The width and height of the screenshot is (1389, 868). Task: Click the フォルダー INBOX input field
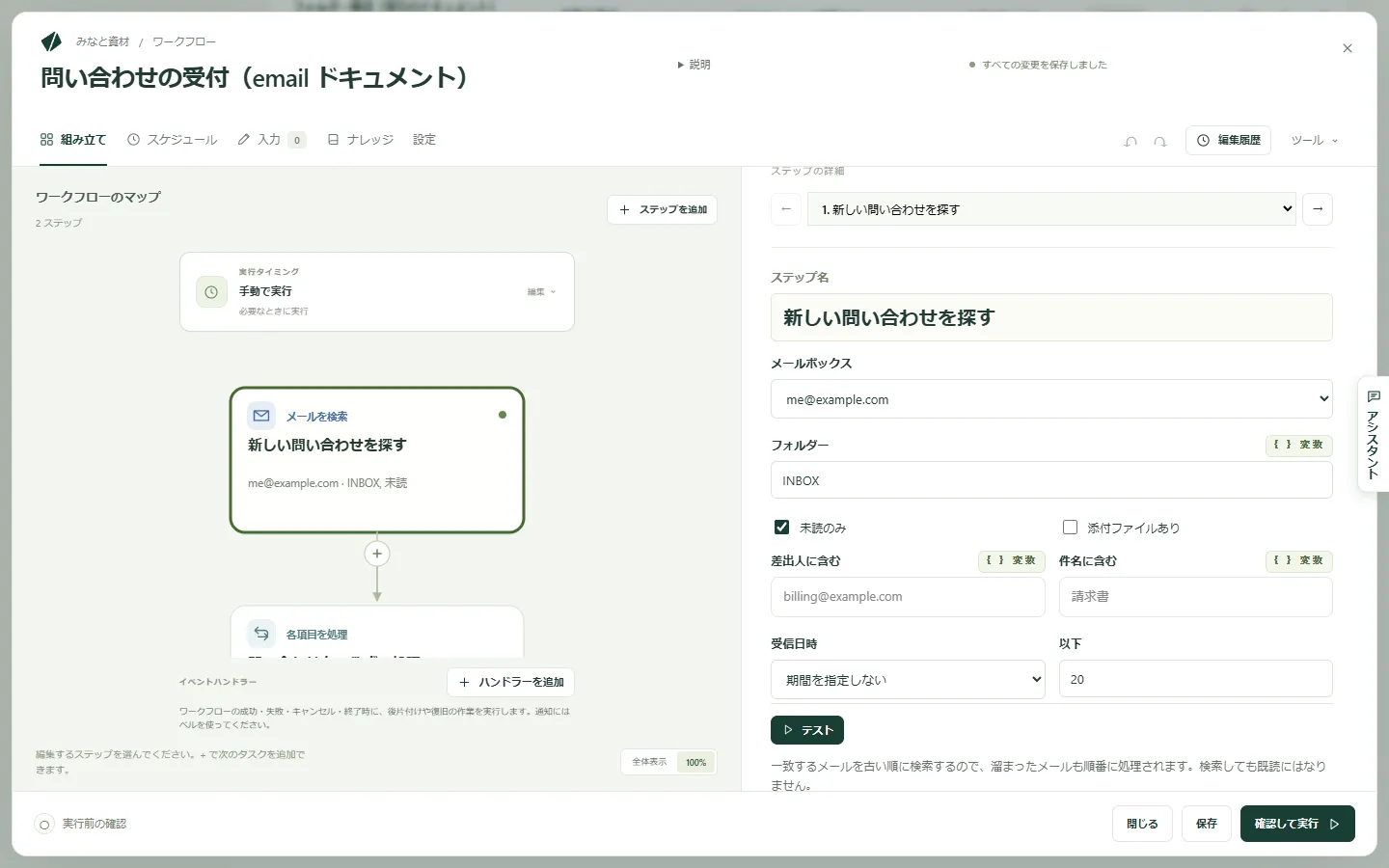coord(1051,480)
